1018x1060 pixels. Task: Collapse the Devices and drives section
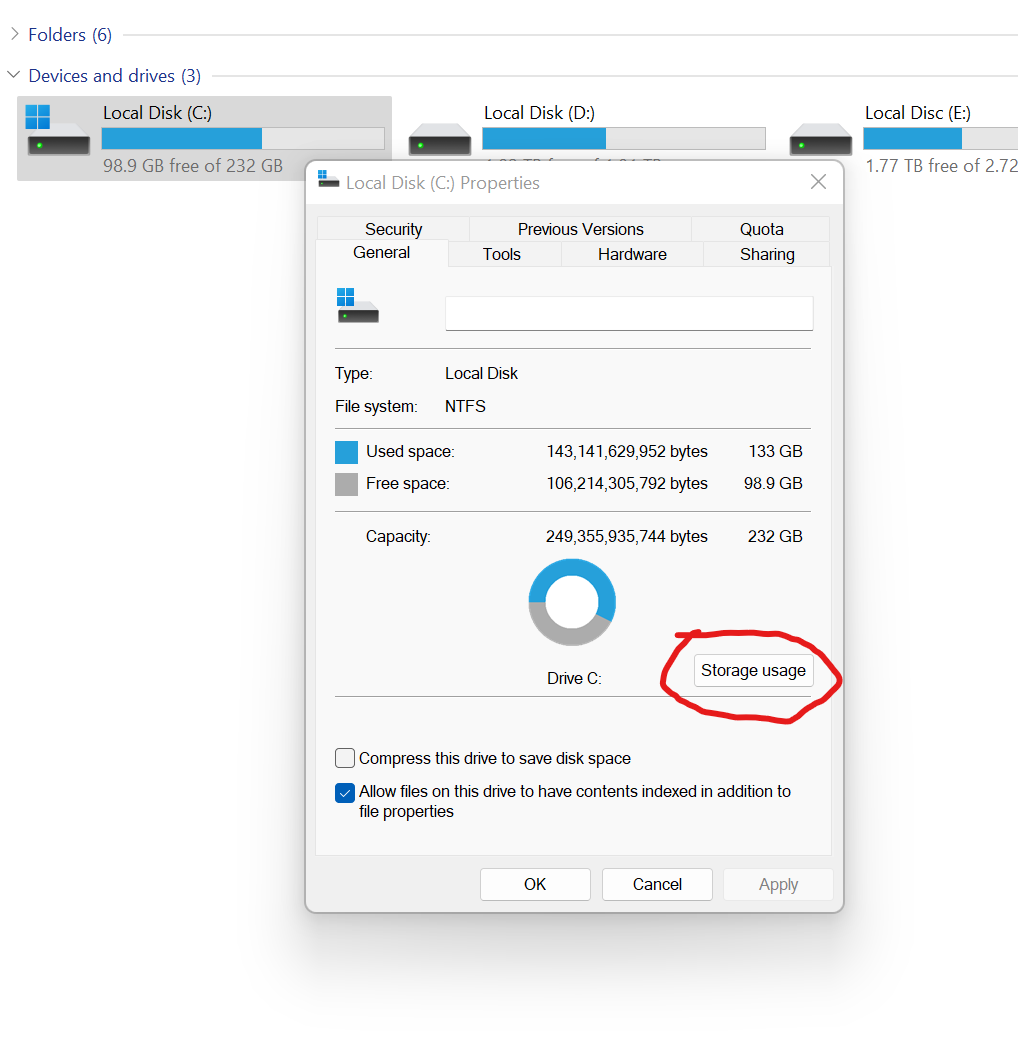click(14, 76)
